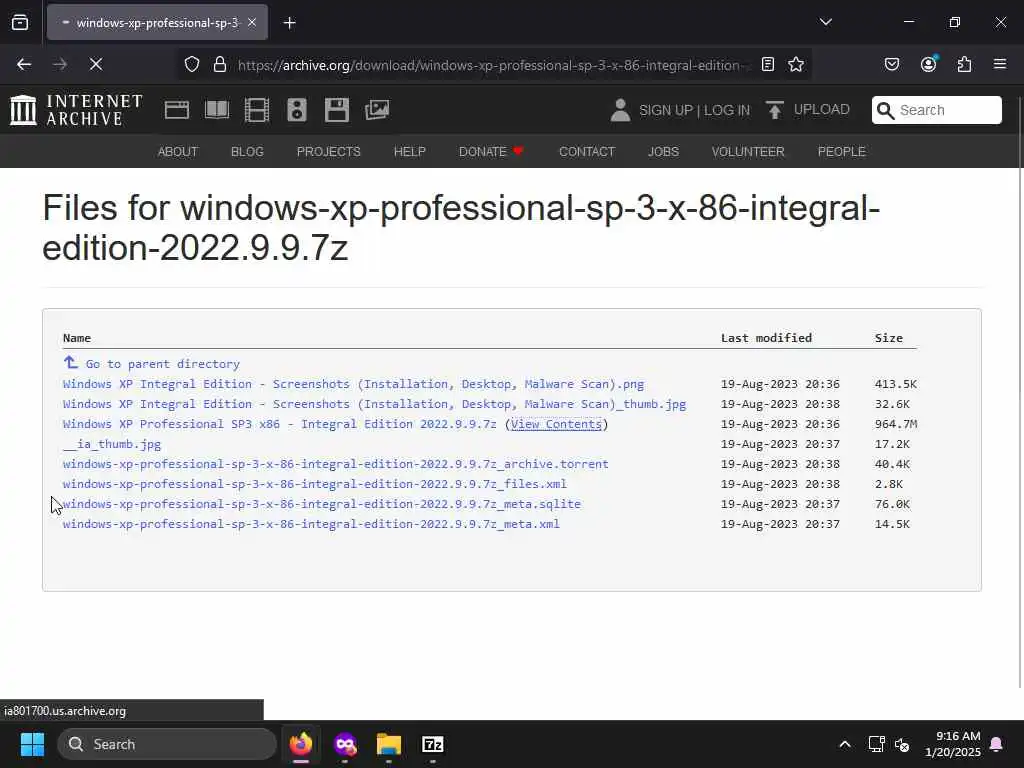1024x768 pixels.
Task: Open the 9:16 AM clock calendar
Action: tap(952, 744)
